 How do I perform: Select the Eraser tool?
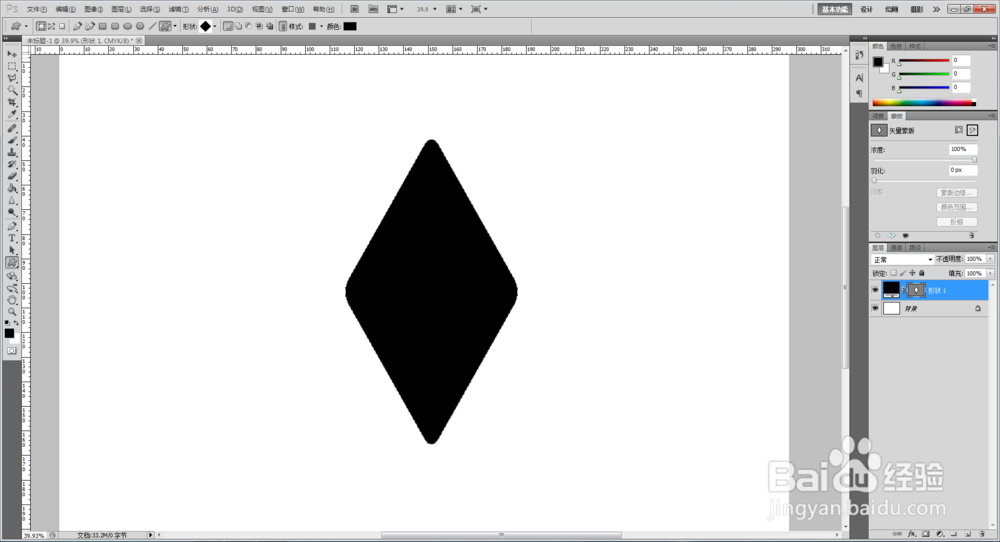[11, 177]
